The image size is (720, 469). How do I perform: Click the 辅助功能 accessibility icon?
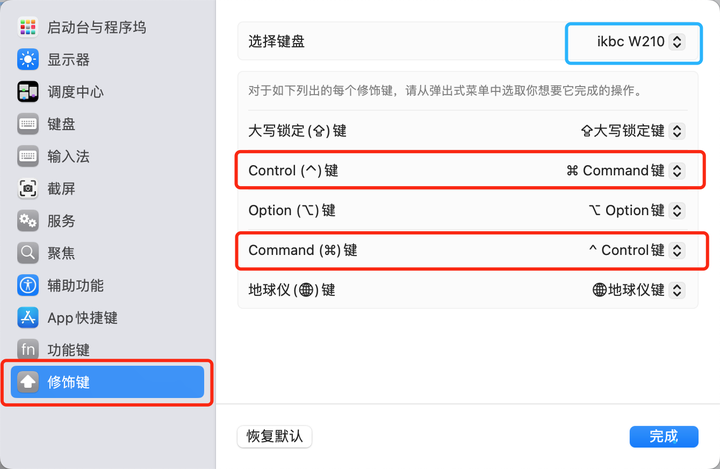28,285
